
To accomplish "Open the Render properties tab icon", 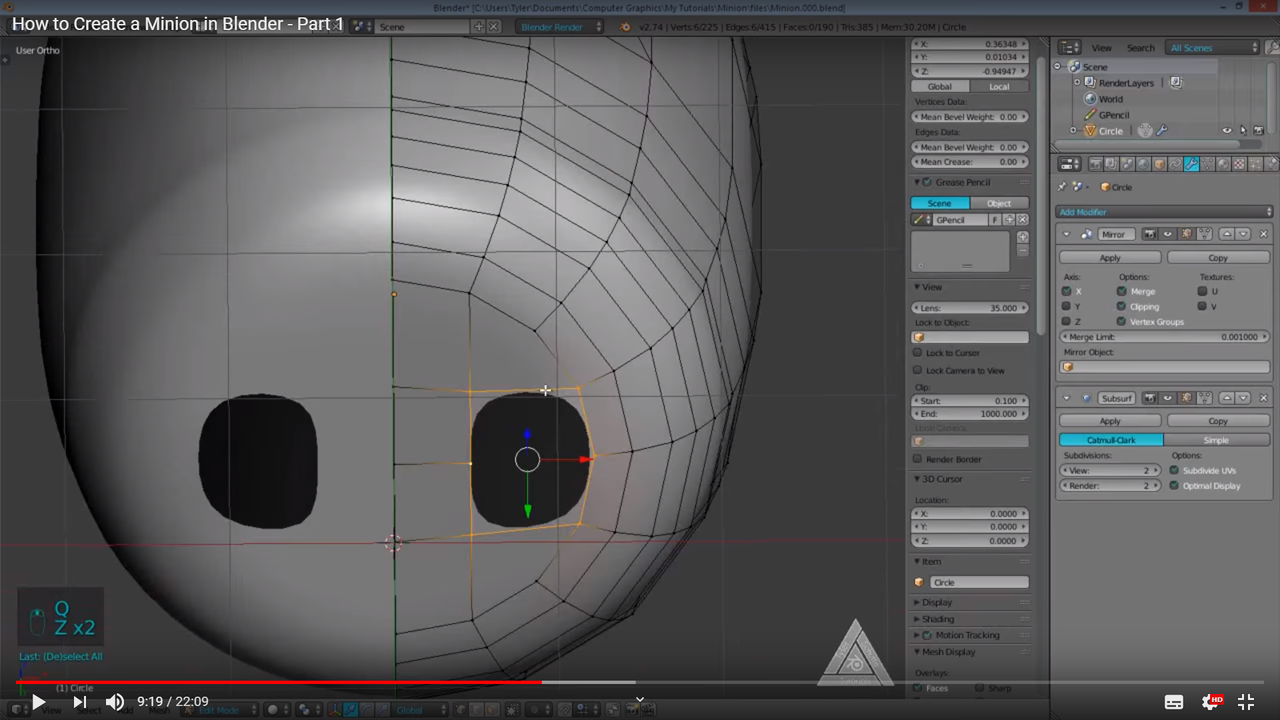I will click(x=1096, y=164).
